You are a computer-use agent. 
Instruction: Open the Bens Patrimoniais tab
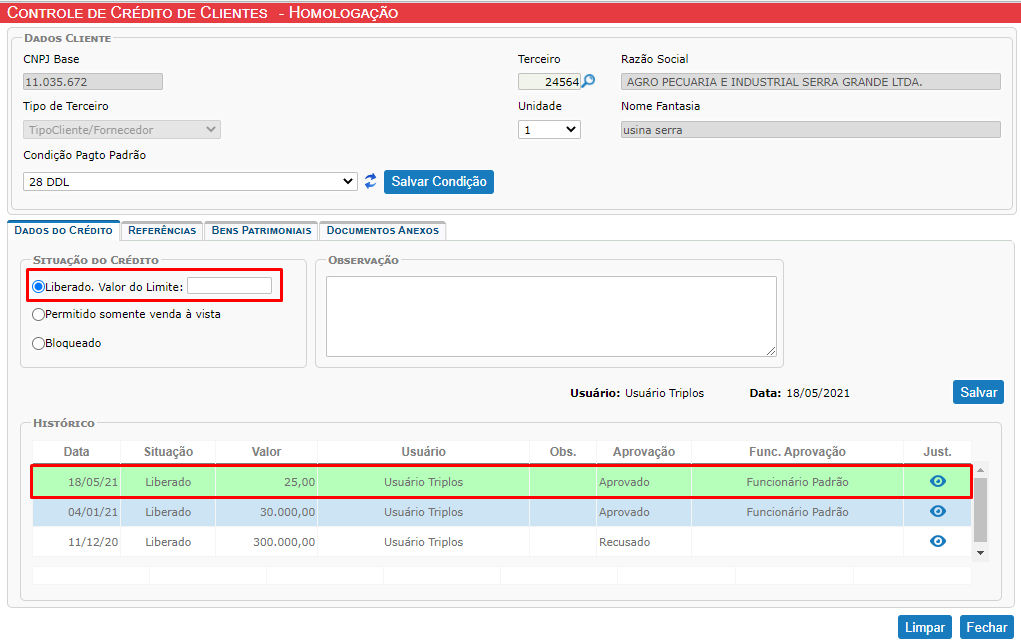coord(261,231)
